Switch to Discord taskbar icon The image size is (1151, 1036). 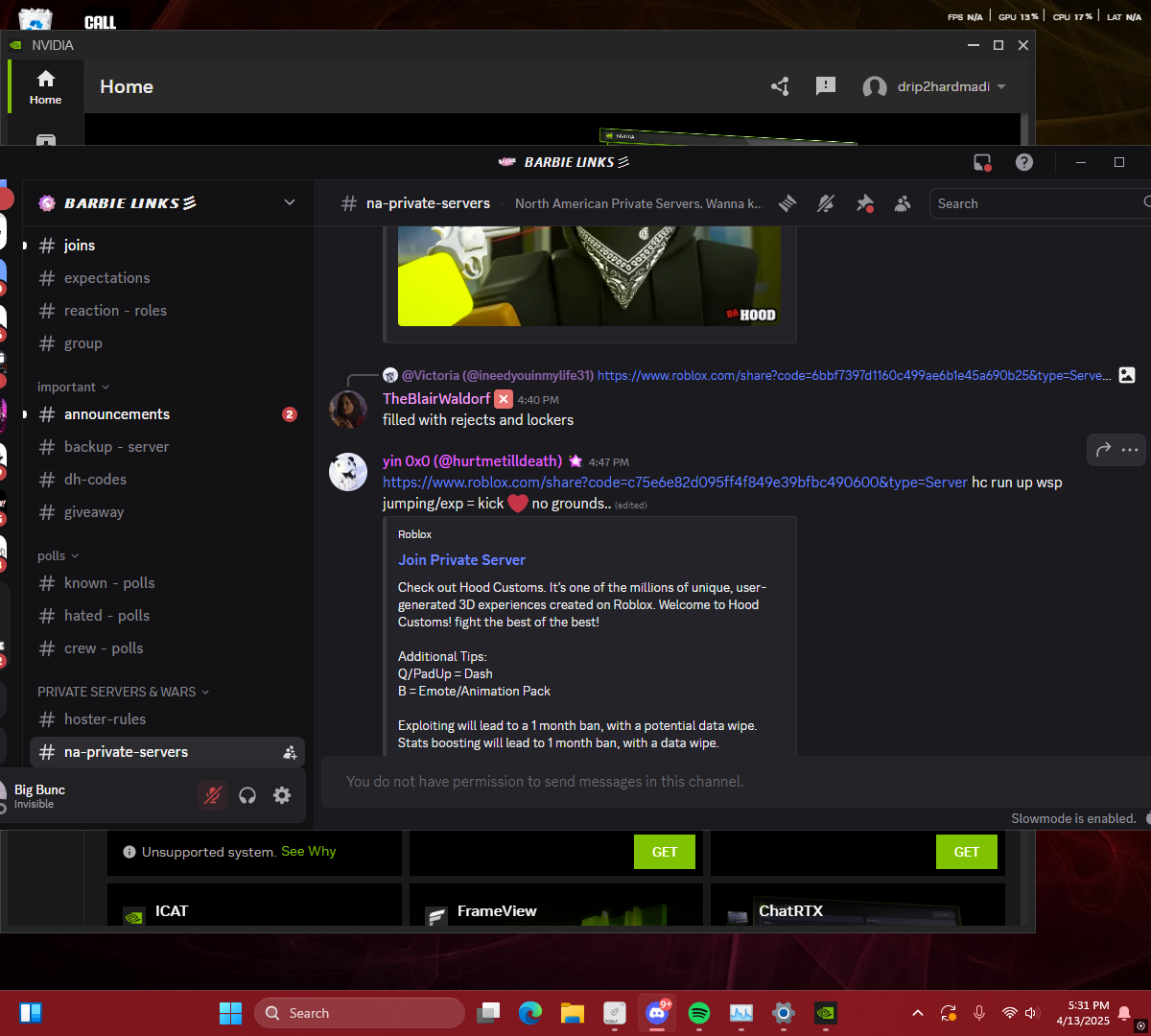click(657, 1013)
